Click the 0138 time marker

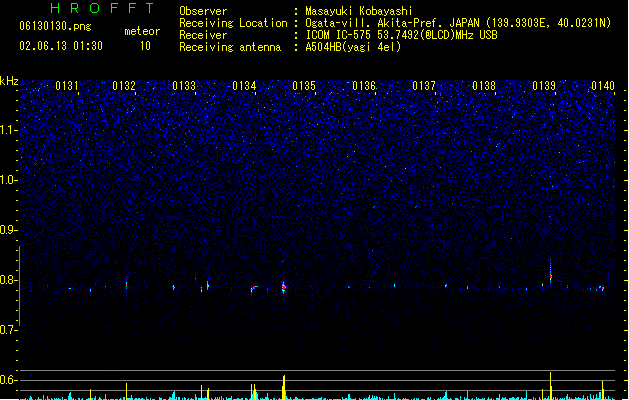484,86
